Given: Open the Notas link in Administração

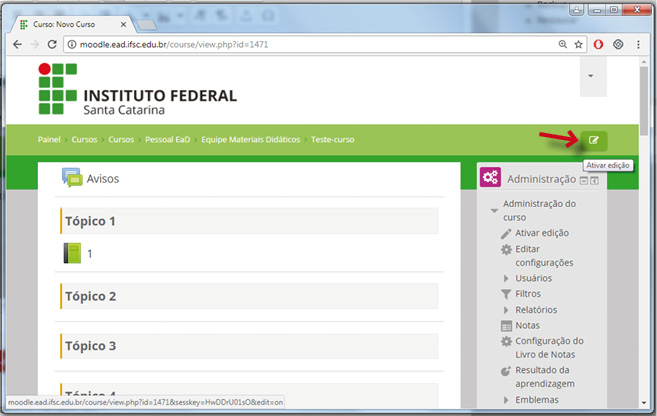Looking at the screenshot, I should click(527, 325).
